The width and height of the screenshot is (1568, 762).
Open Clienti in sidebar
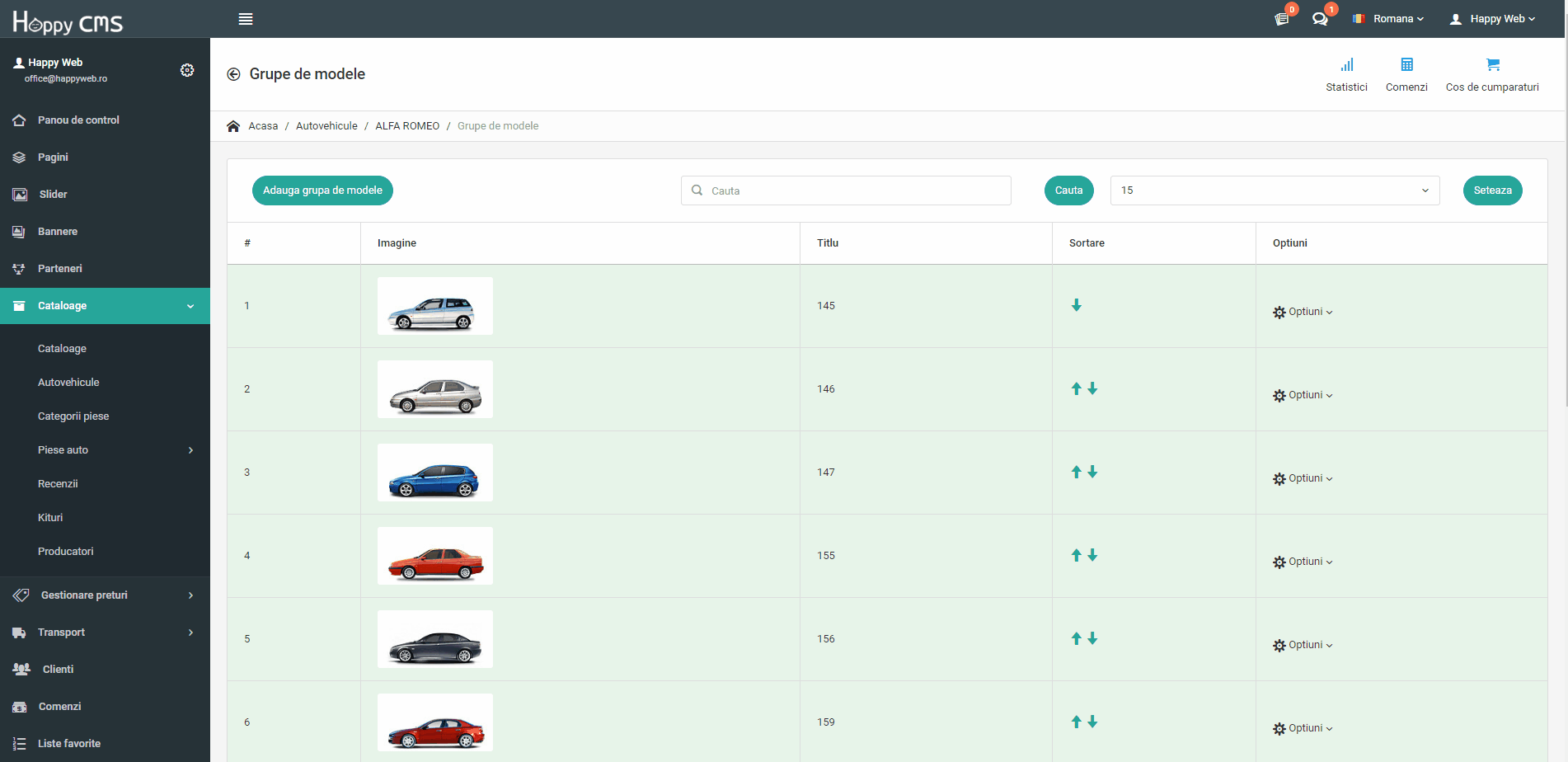click(x=105, y=670)
